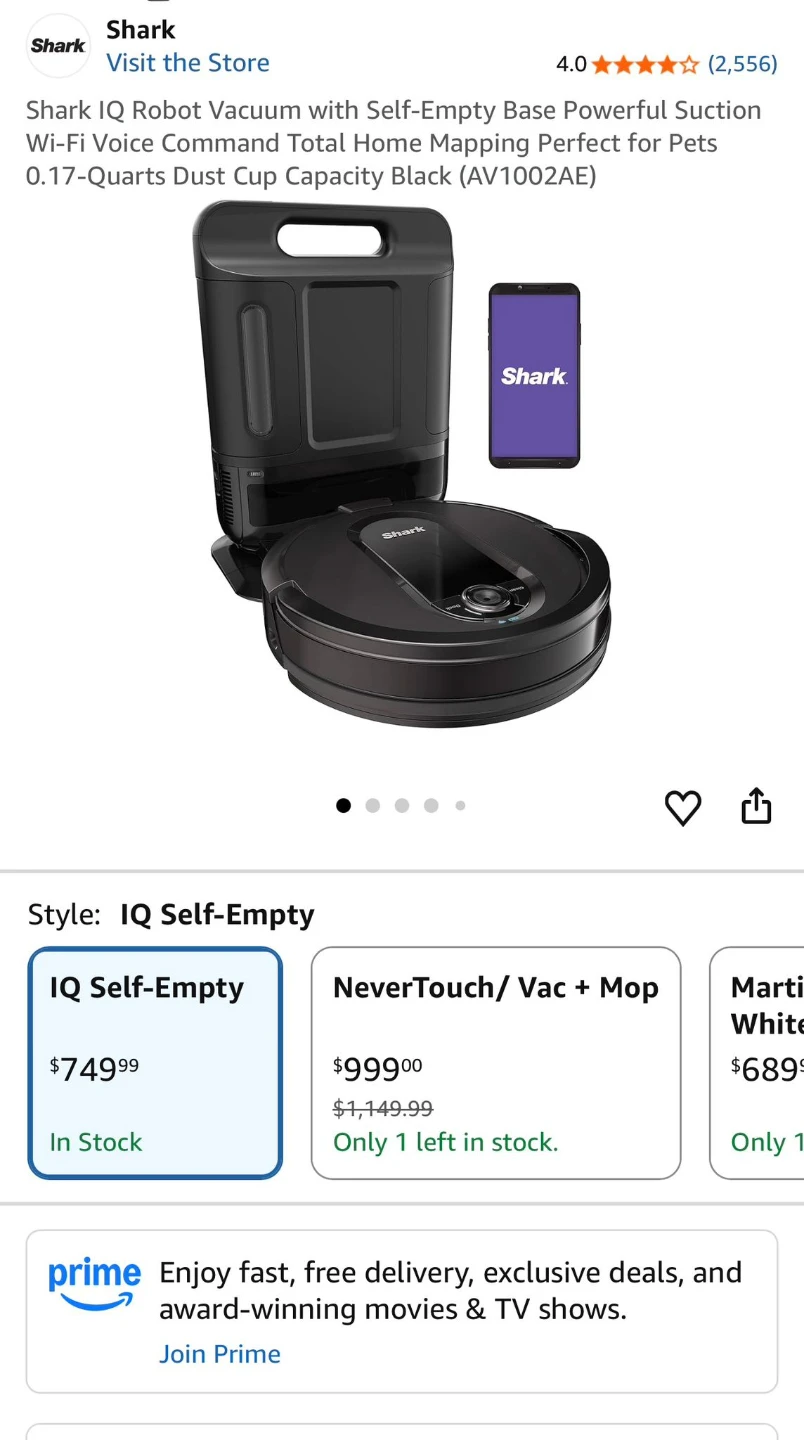The width and height of the screenshot is (804, 1440).
Task: Open the 2,556 reviews count link
Action: (x=742, y=64)
